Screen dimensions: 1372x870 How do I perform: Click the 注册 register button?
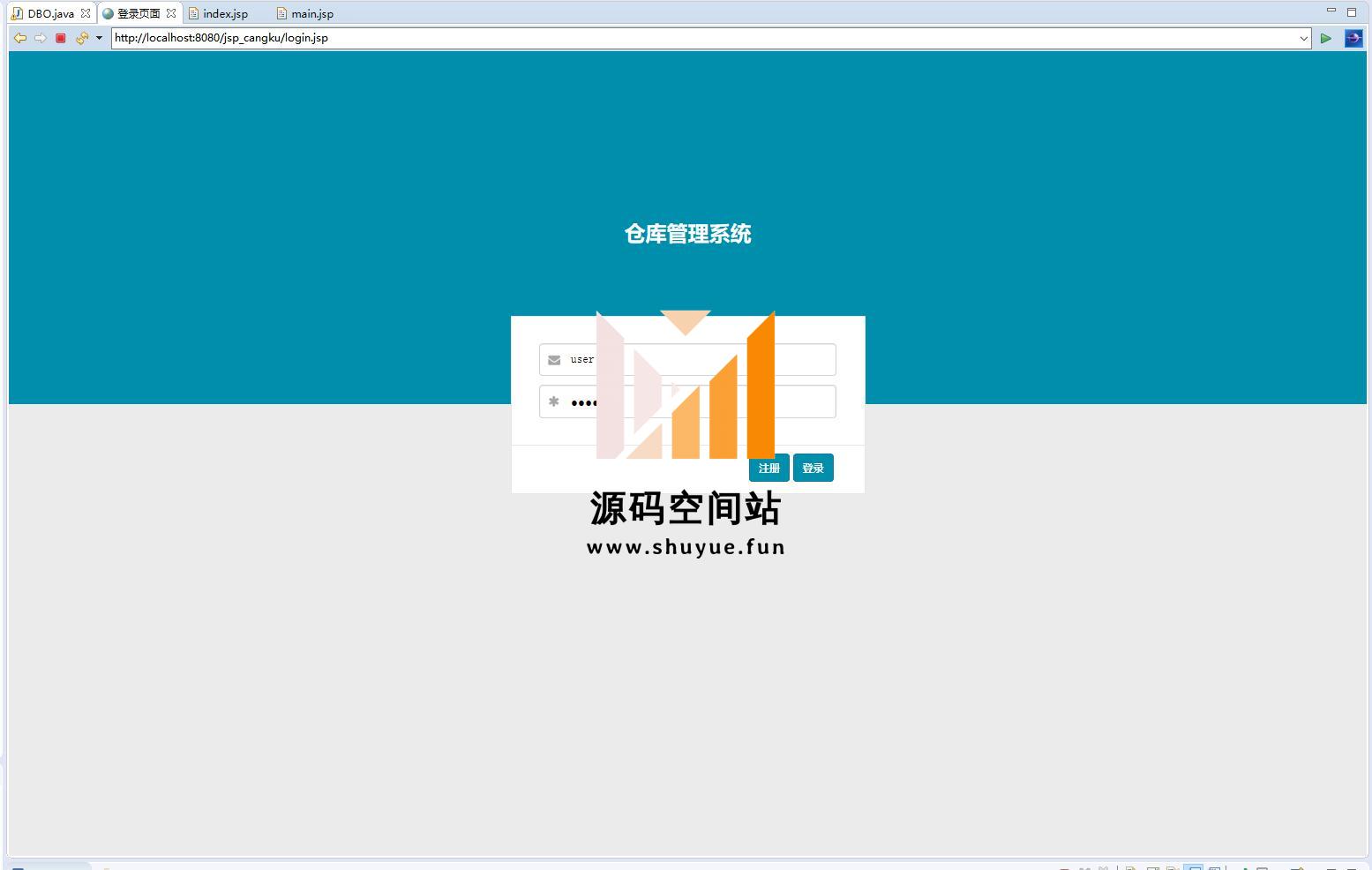[x=768, y=468]
